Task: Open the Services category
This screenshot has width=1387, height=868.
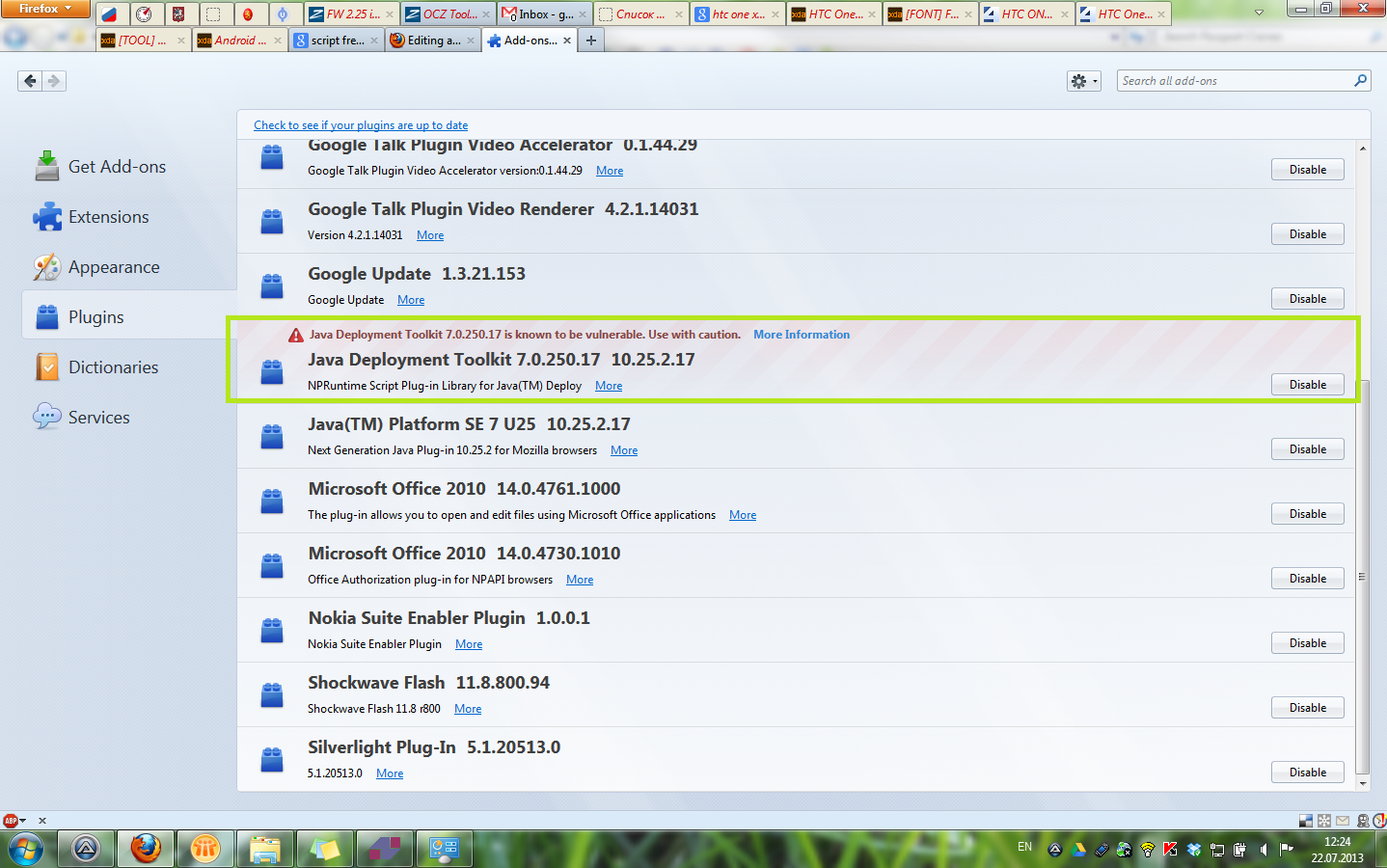Action: coord(129,418)
